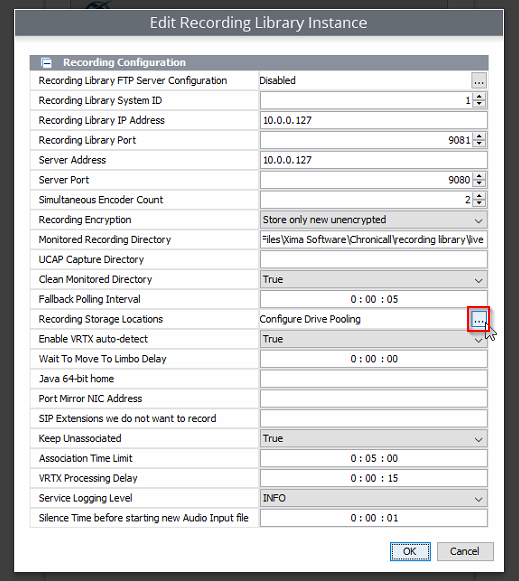
Task: Click Wait To Move To Limbo Delay field
Action: [373, 359]
